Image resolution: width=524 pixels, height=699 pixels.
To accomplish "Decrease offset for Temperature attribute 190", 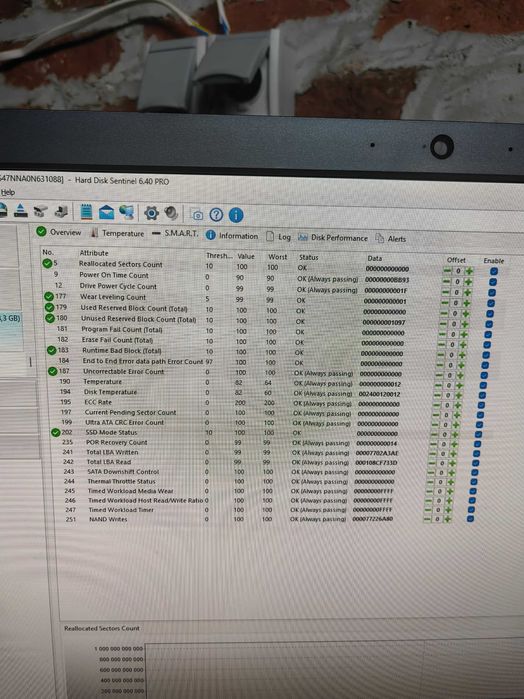I will point(438,385).
